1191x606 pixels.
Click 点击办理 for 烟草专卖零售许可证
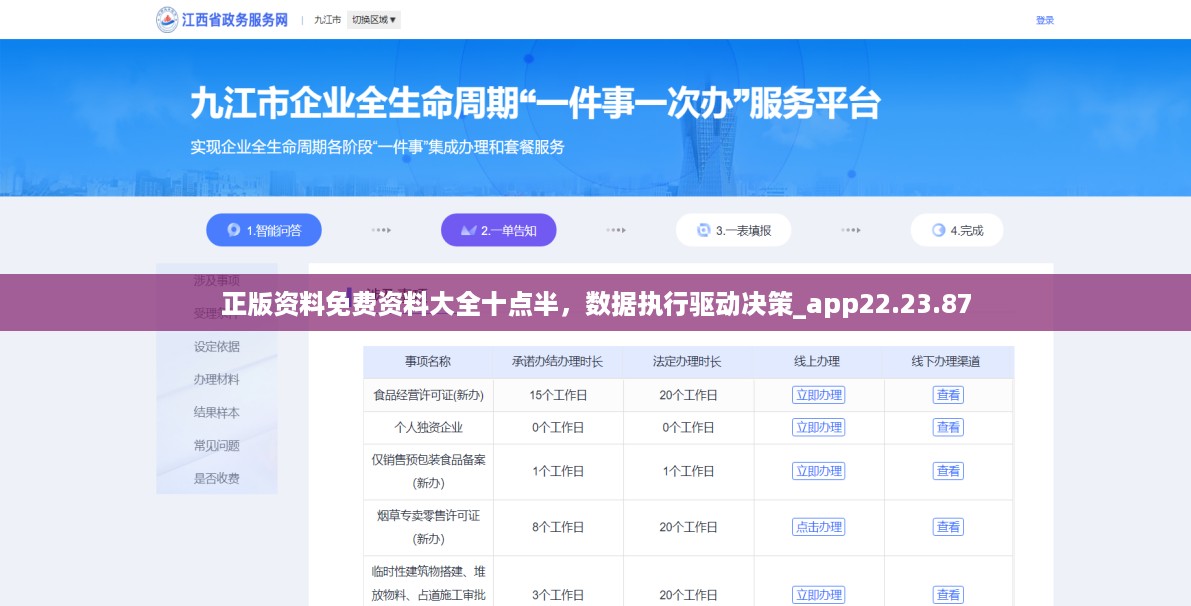pos(818,527)
